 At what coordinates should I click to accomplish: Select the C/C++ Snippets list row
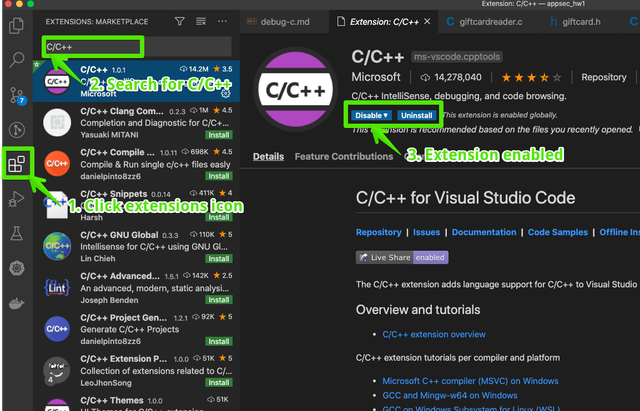coord(136,204)
